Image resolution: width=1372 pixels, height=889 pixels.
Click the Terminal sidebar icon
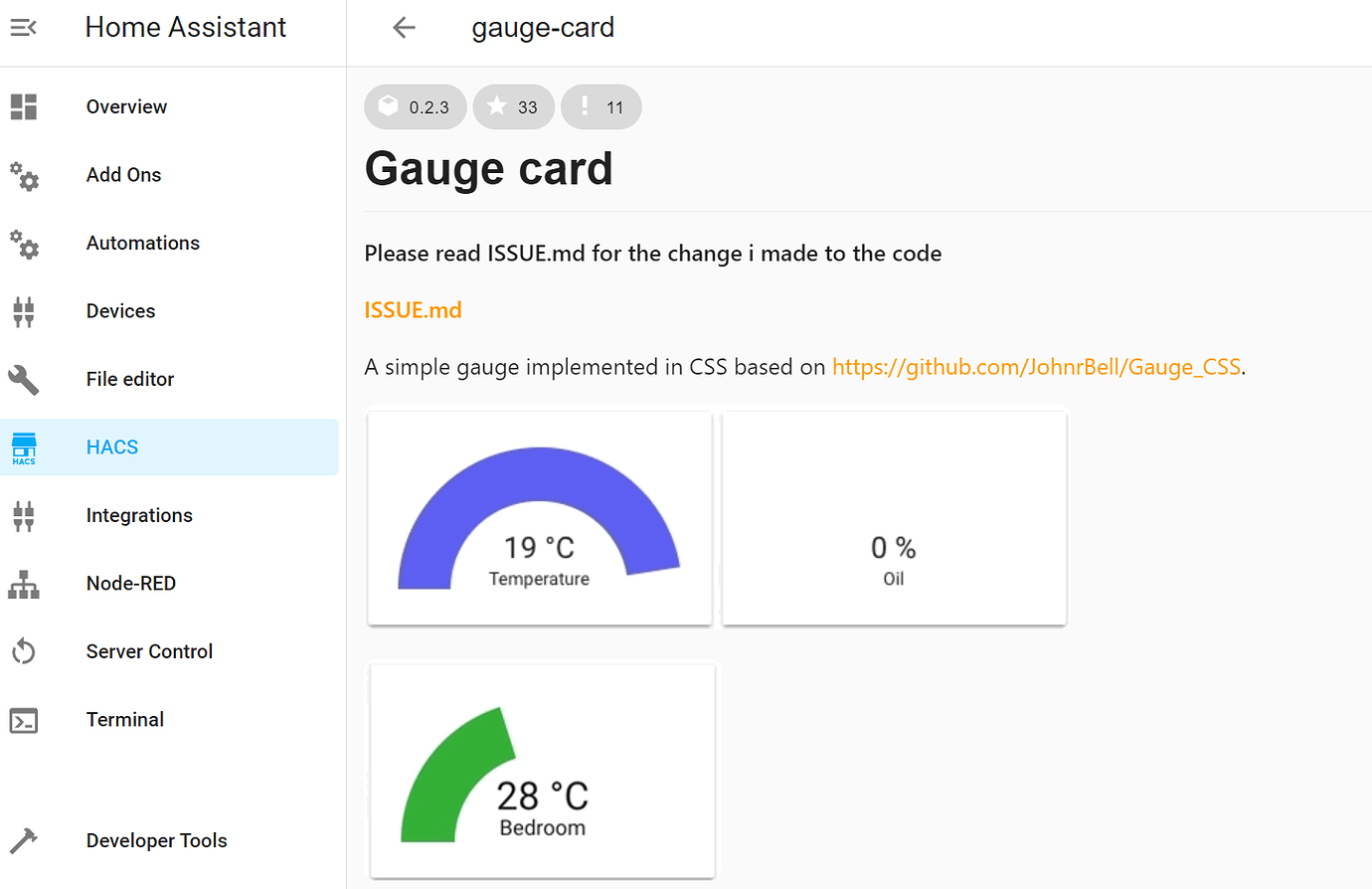click(x=23, y=719)
